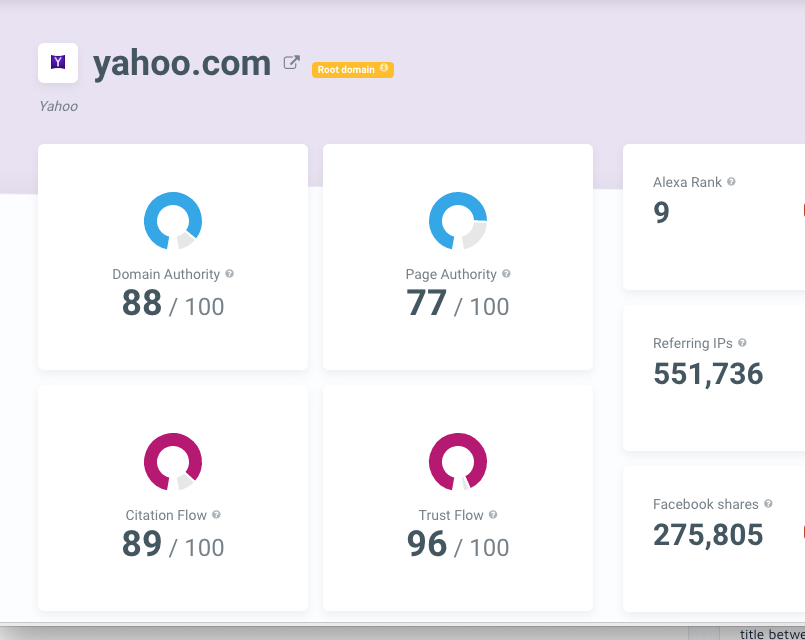The image size is (805, 640).
Task: Click the Facebook shares count 275,805
Action: [707, 534]
